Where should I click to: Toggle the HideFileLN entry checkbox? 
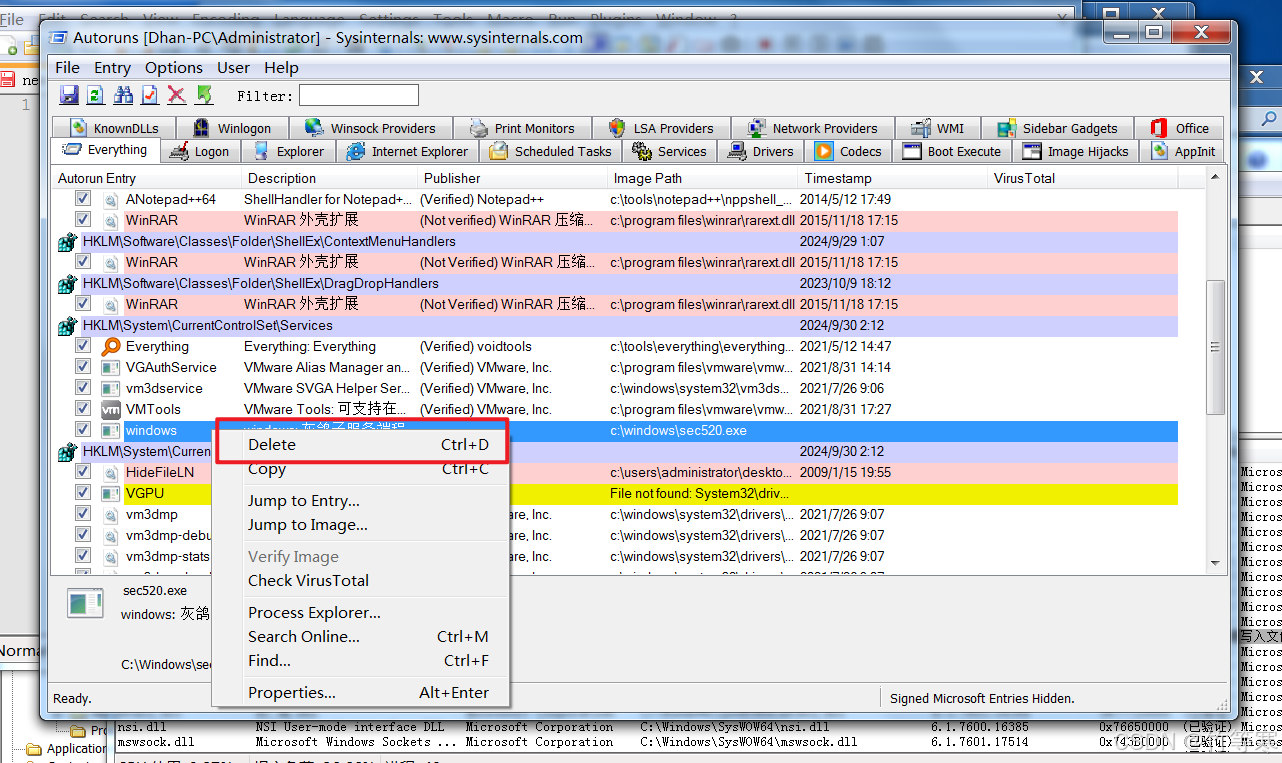(83, 472)
